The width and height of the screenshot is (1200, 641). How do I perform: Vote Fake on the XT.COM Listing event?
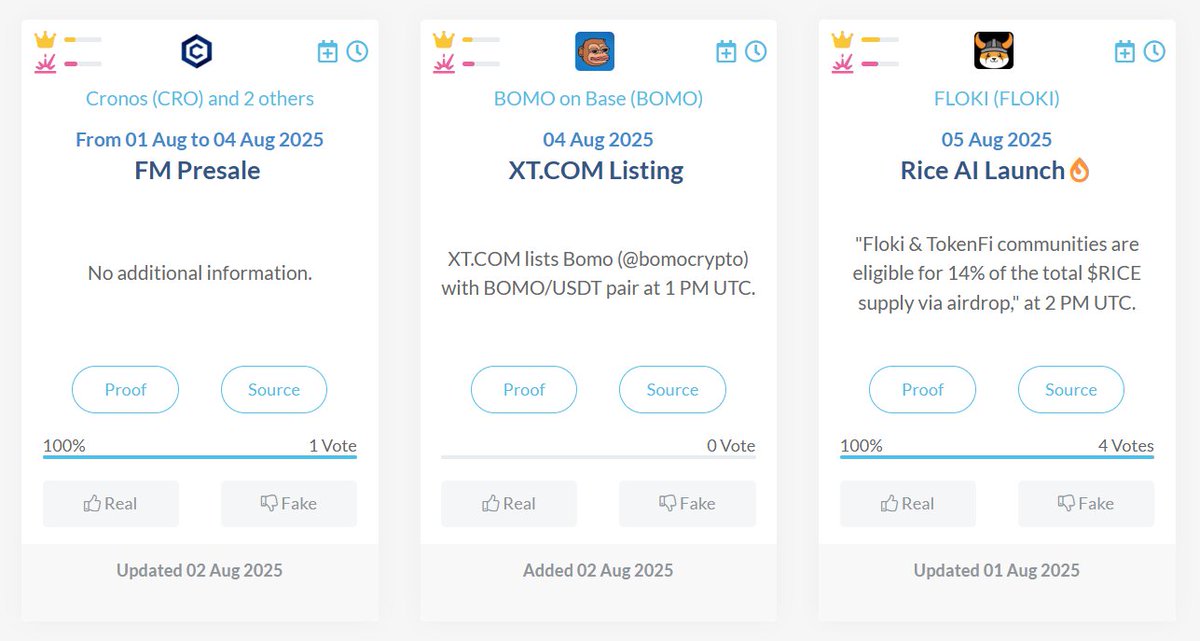point(687,504)
